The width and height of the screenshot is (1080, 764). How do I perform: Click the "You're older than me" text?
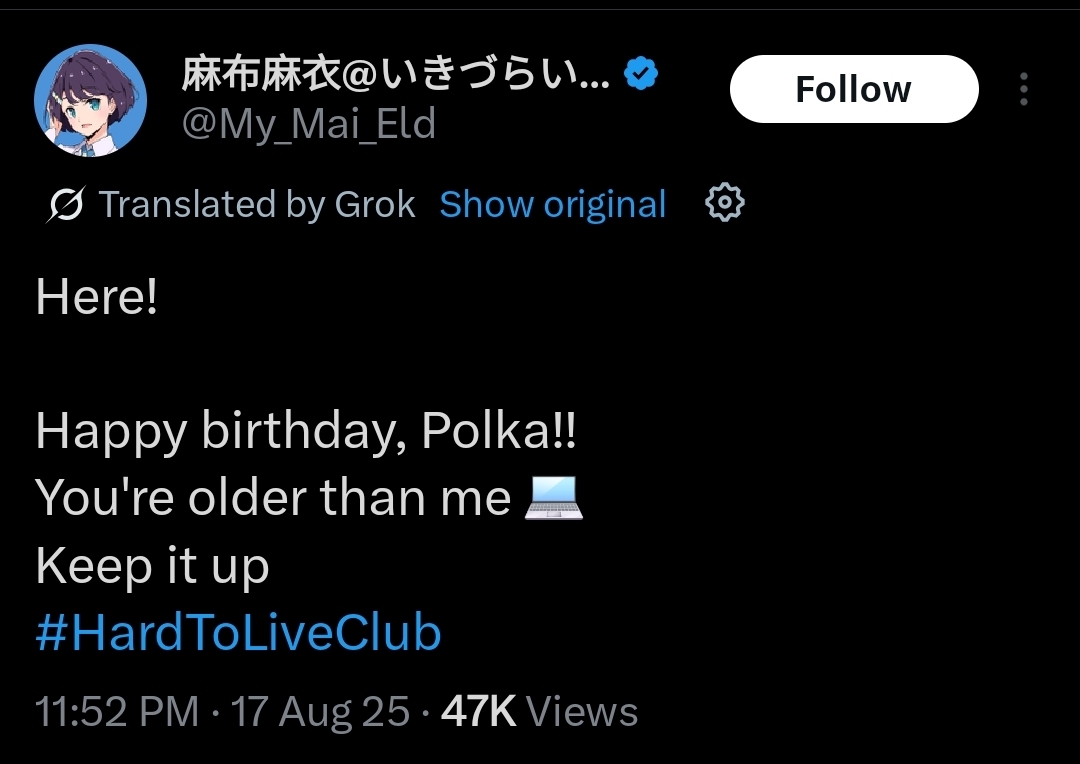pos(273,498)
